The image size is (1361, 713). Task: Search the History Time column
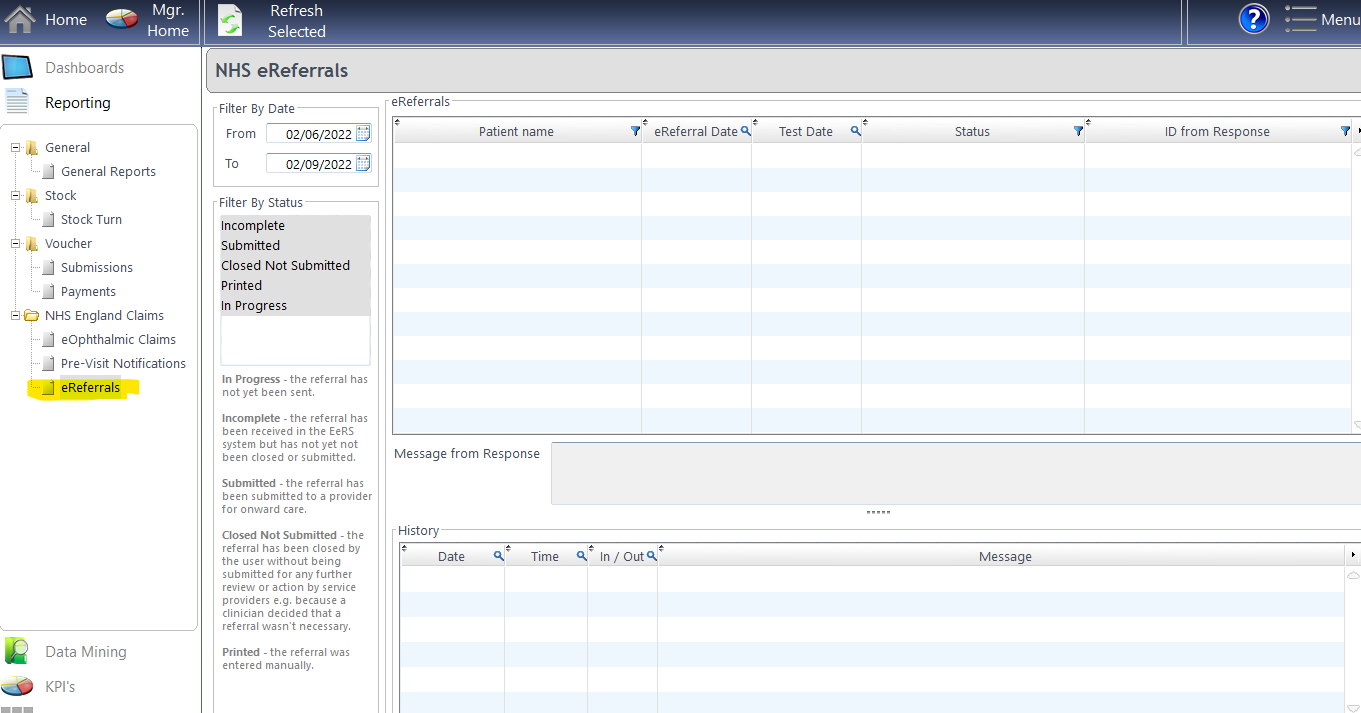pyautogui.click(x=581, y=556)
